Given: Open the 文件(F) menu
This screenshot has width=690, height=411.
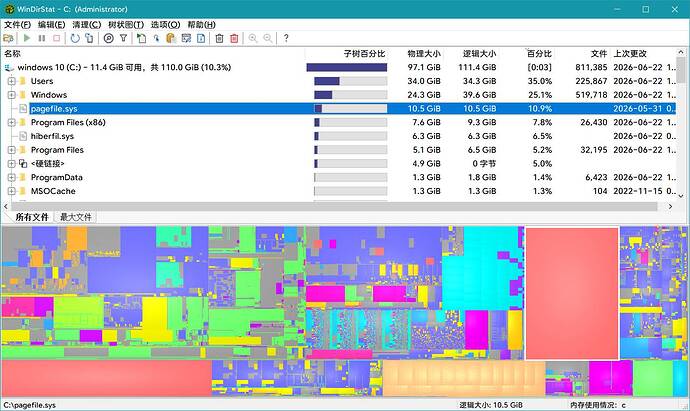Looking at the screenshot, I should pyautogui.click(x=17, y=25).
